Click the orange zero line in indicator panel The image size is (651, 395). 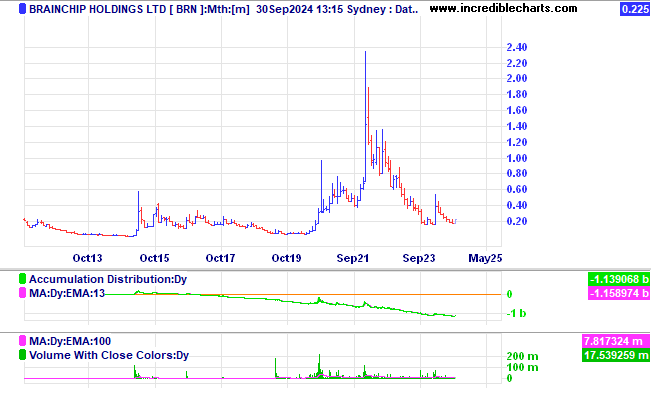303,294
